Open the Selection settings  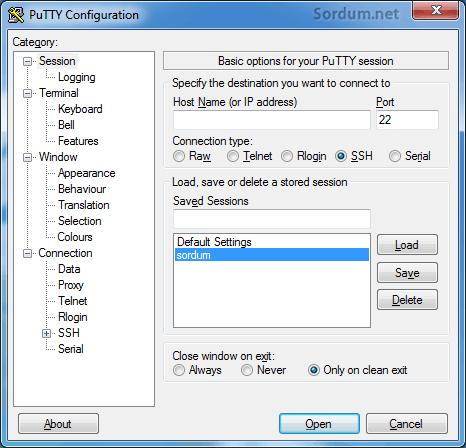tap(79, 221)
